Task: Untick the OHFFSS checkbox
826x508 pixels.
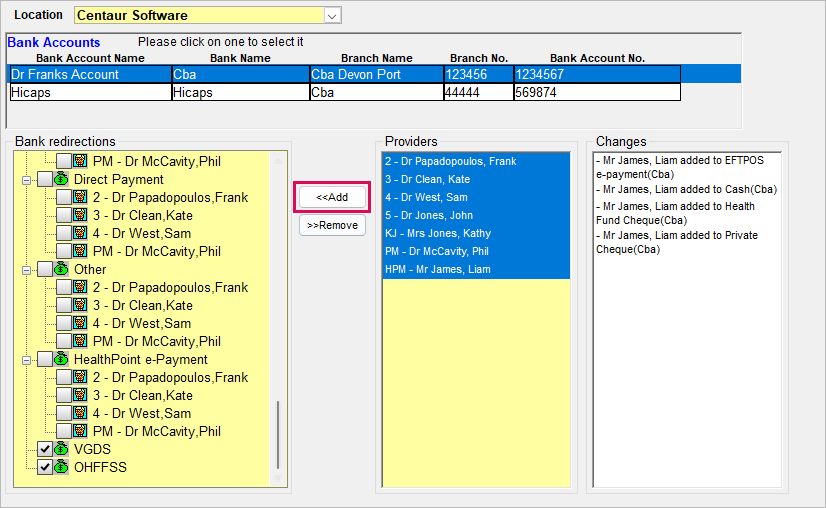Action: [x=45, y=467]
